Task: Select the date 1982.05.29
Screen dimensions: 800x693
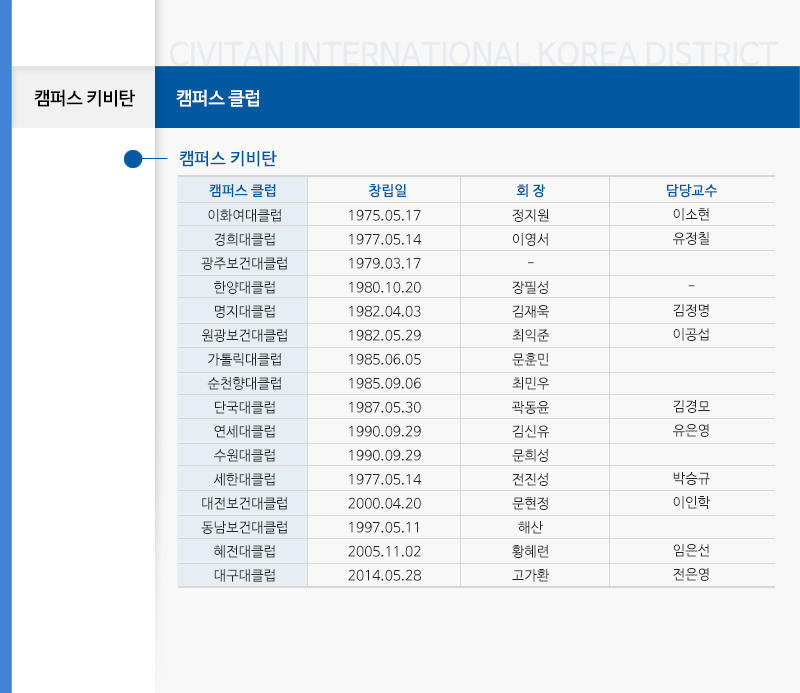Action: point(385,335)
